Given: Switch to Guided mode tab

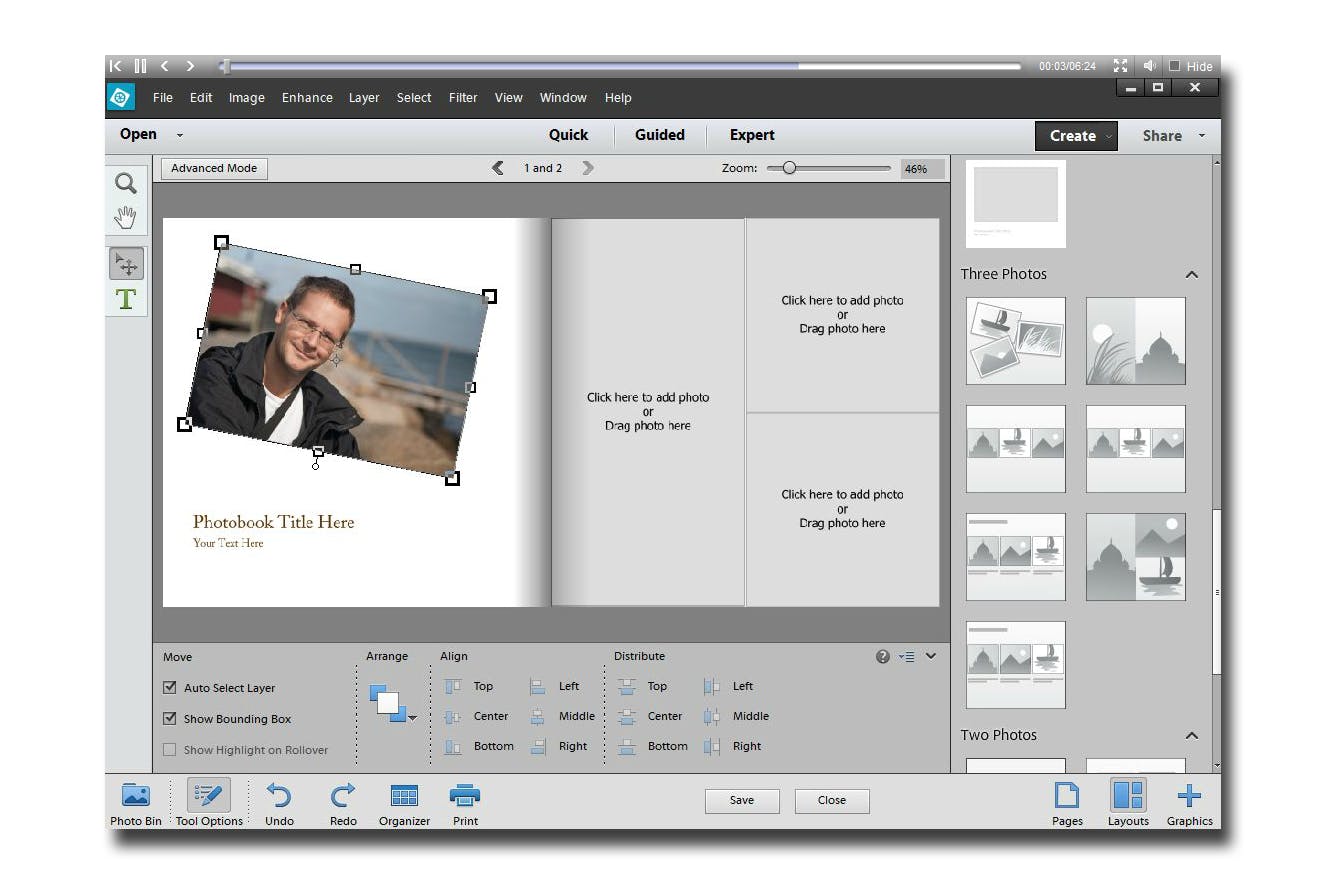Looking at the screenshot, I should click(660, 135).
